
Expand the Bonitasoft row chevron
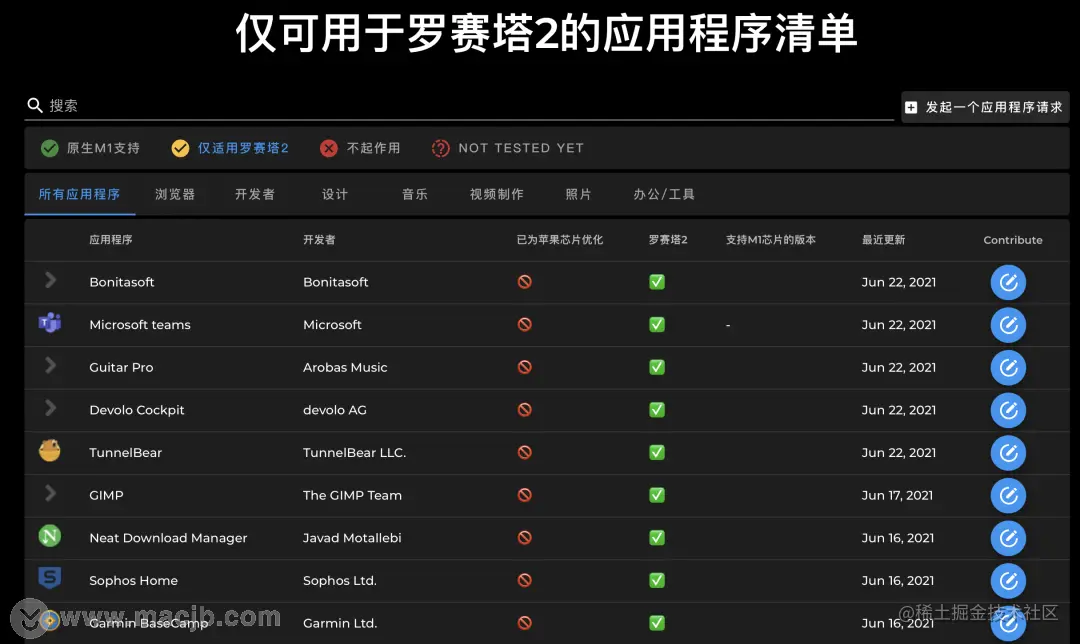tap(50, 280)
